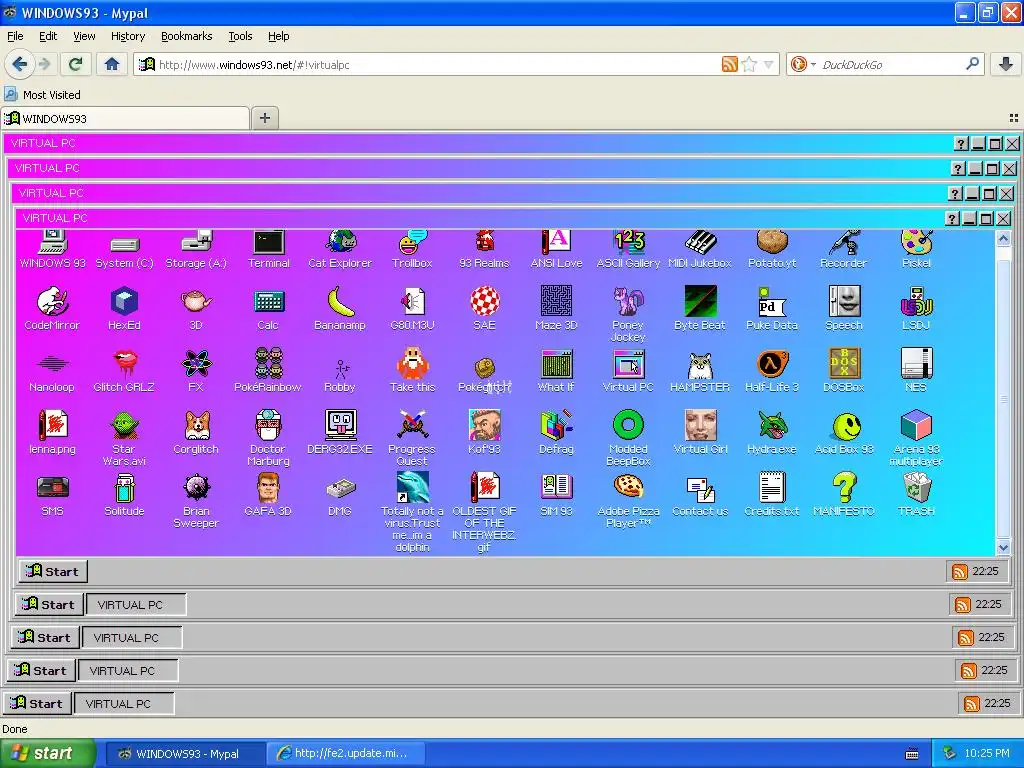Screen dimensions: 1024x768
Task: Reload the current page
Action: point(76,64)
